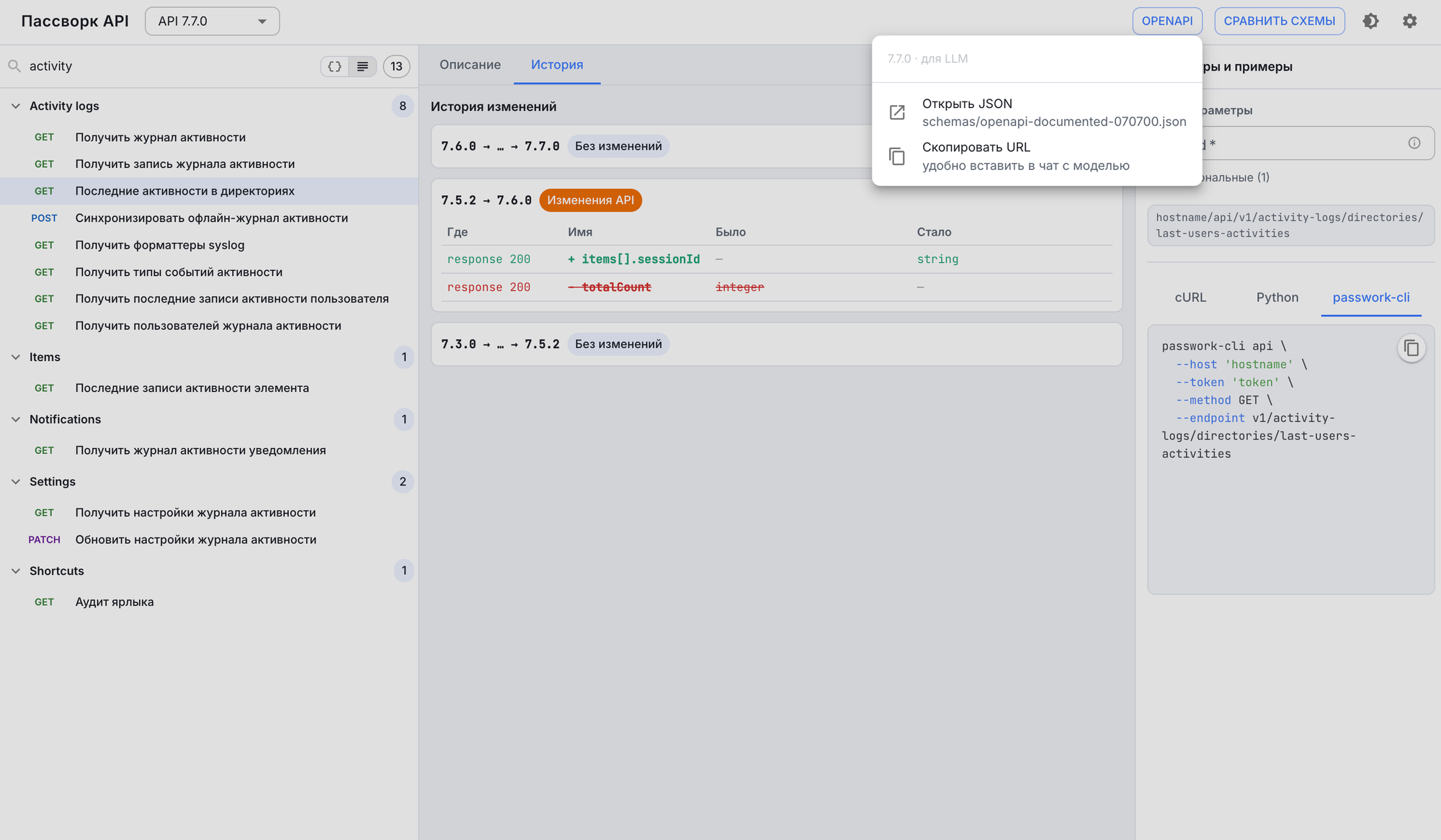Open Последние записи активности элемента endpoint
The image size is (1441, 840).
209,388
